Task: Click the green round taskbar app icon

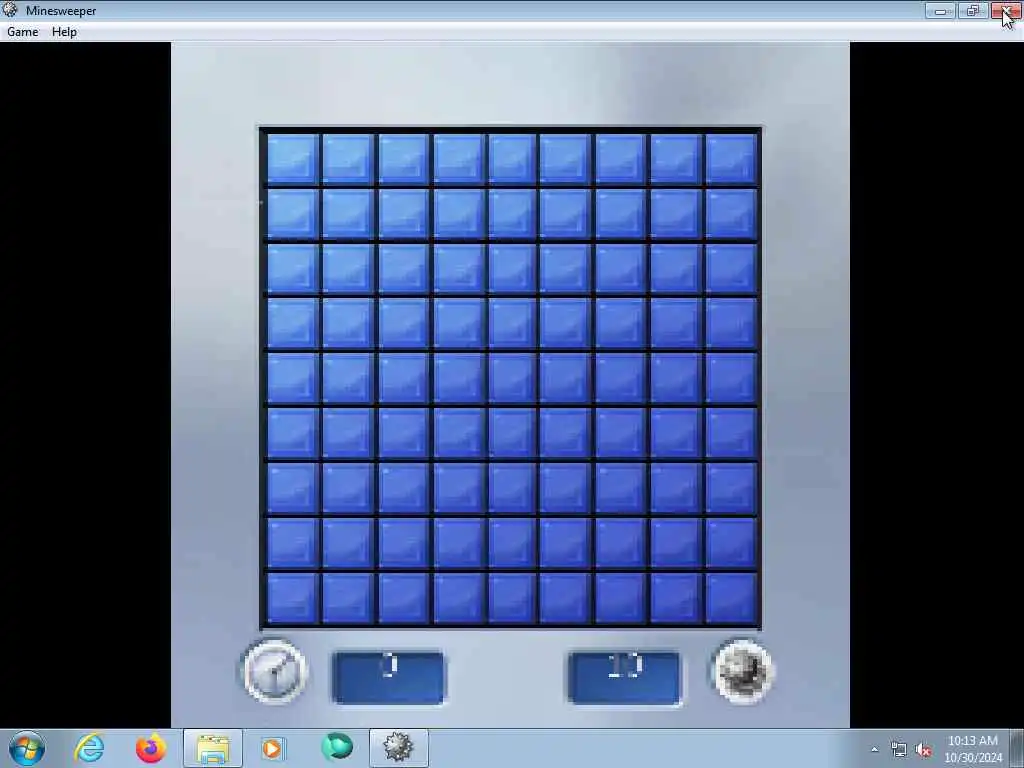Action: click(x=337, y=747)
